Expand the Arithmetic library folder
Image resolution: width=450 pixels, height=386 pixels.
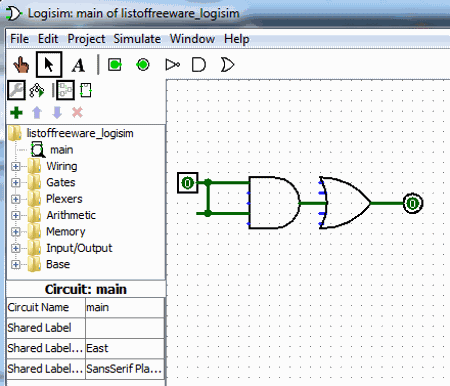click(x=15, y=215)
